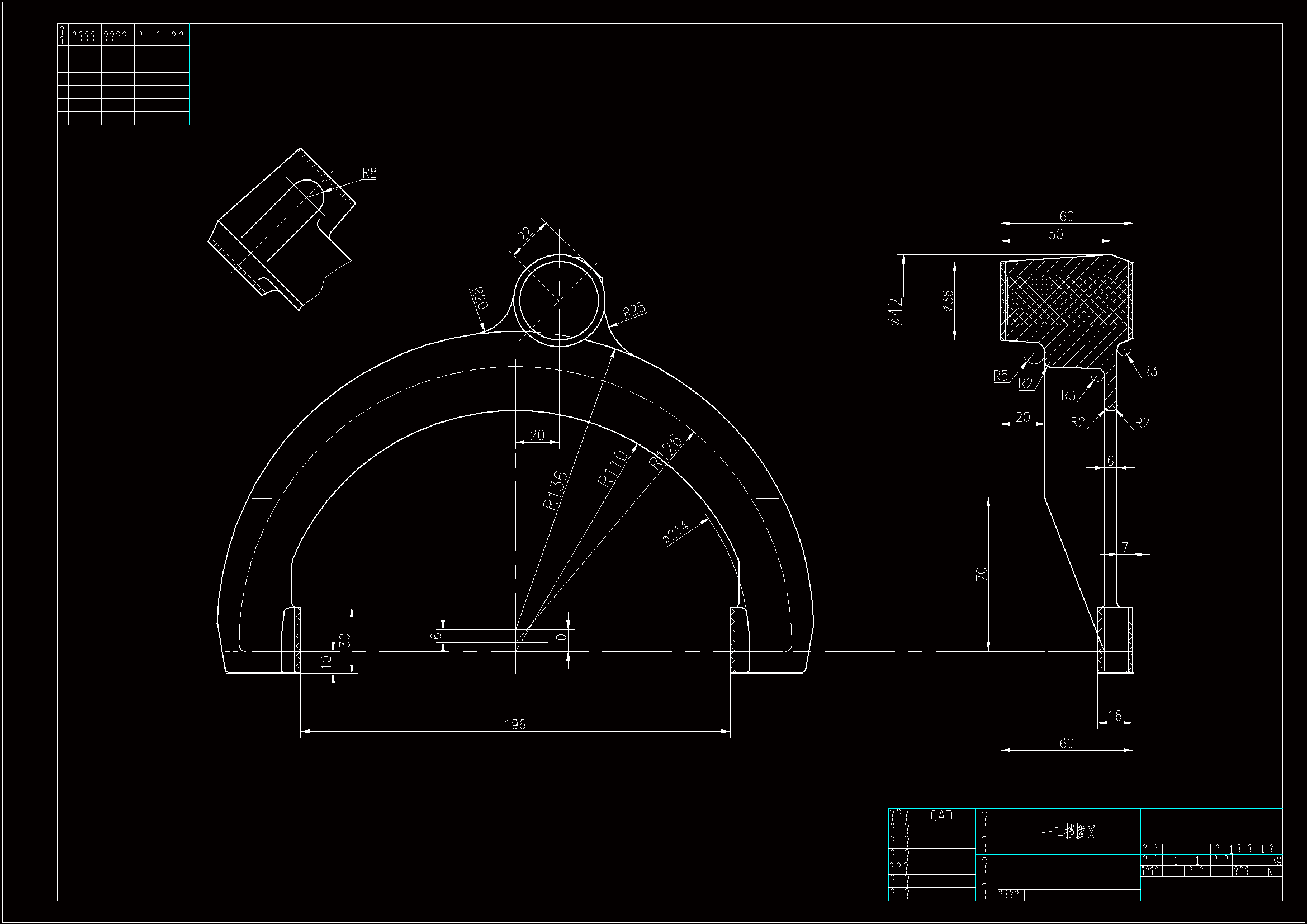Select the R136 radius dimension text
This screenshot has width=1307, height=924.
[x=555, y=491]
